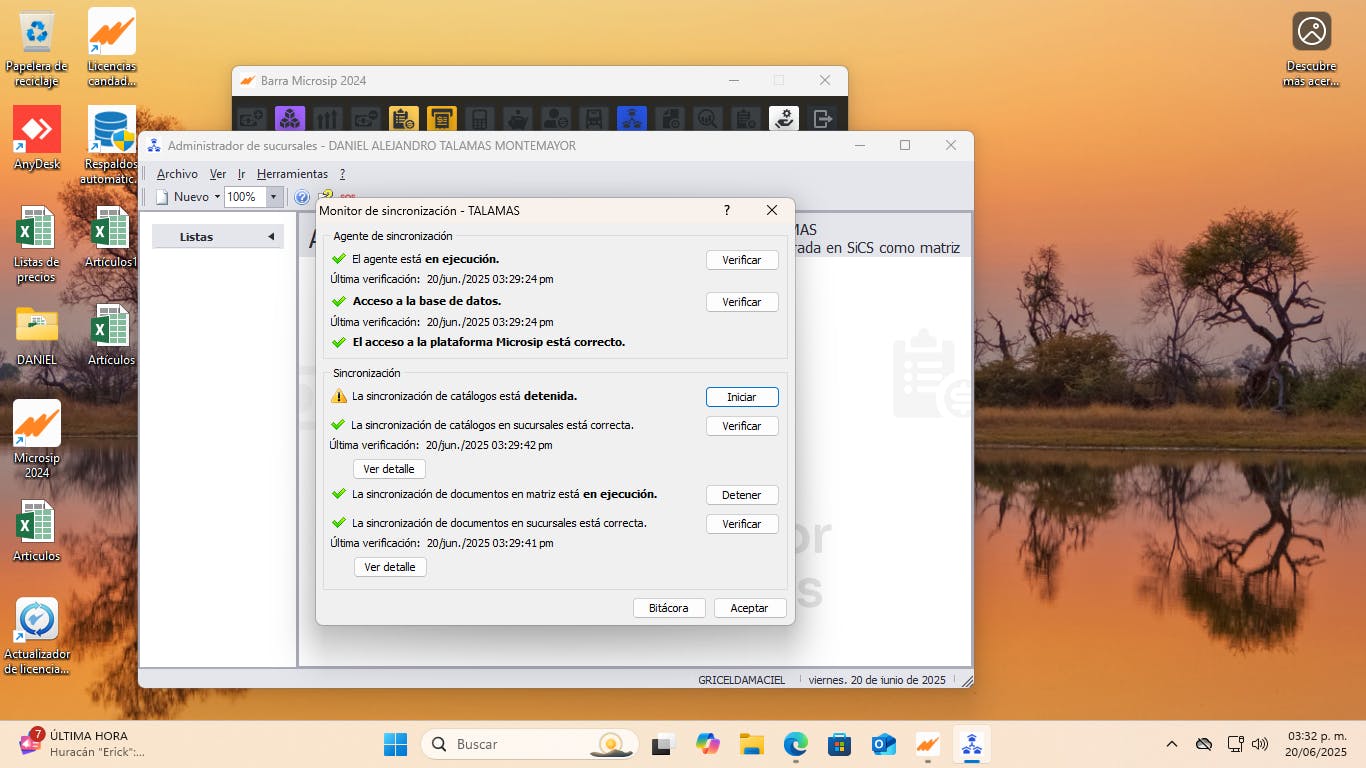This screenshot has width=1366, height=768.
Task: Open the Nuevo dropdown arrow
Action: [217, 197]
